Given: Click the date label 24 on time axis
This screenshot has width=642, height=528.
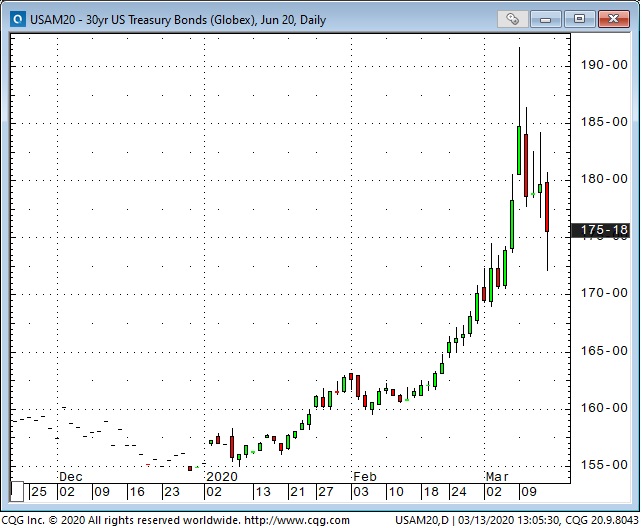Looking at the screenshot, I should [x=458, y=492].
